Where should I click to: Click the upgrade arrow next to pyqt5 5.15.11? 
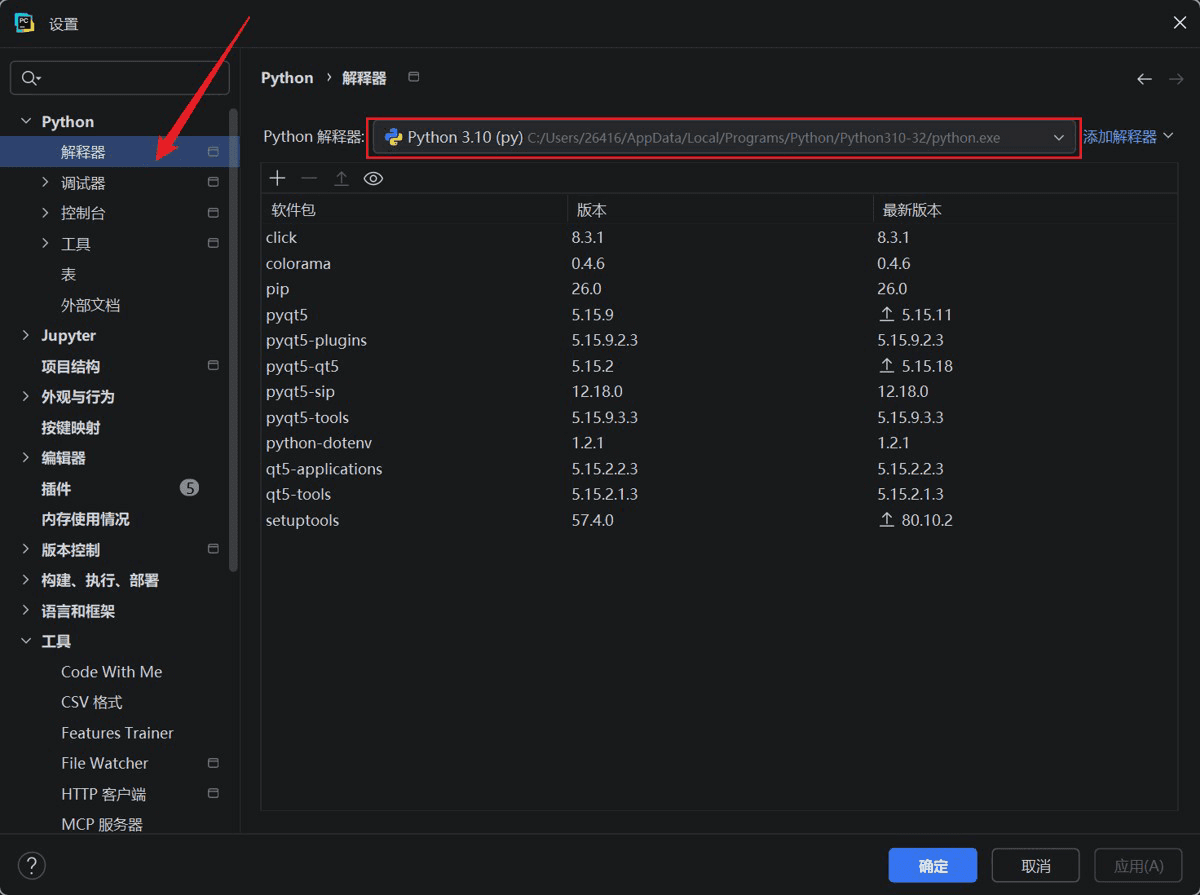[x=886, y=314]
